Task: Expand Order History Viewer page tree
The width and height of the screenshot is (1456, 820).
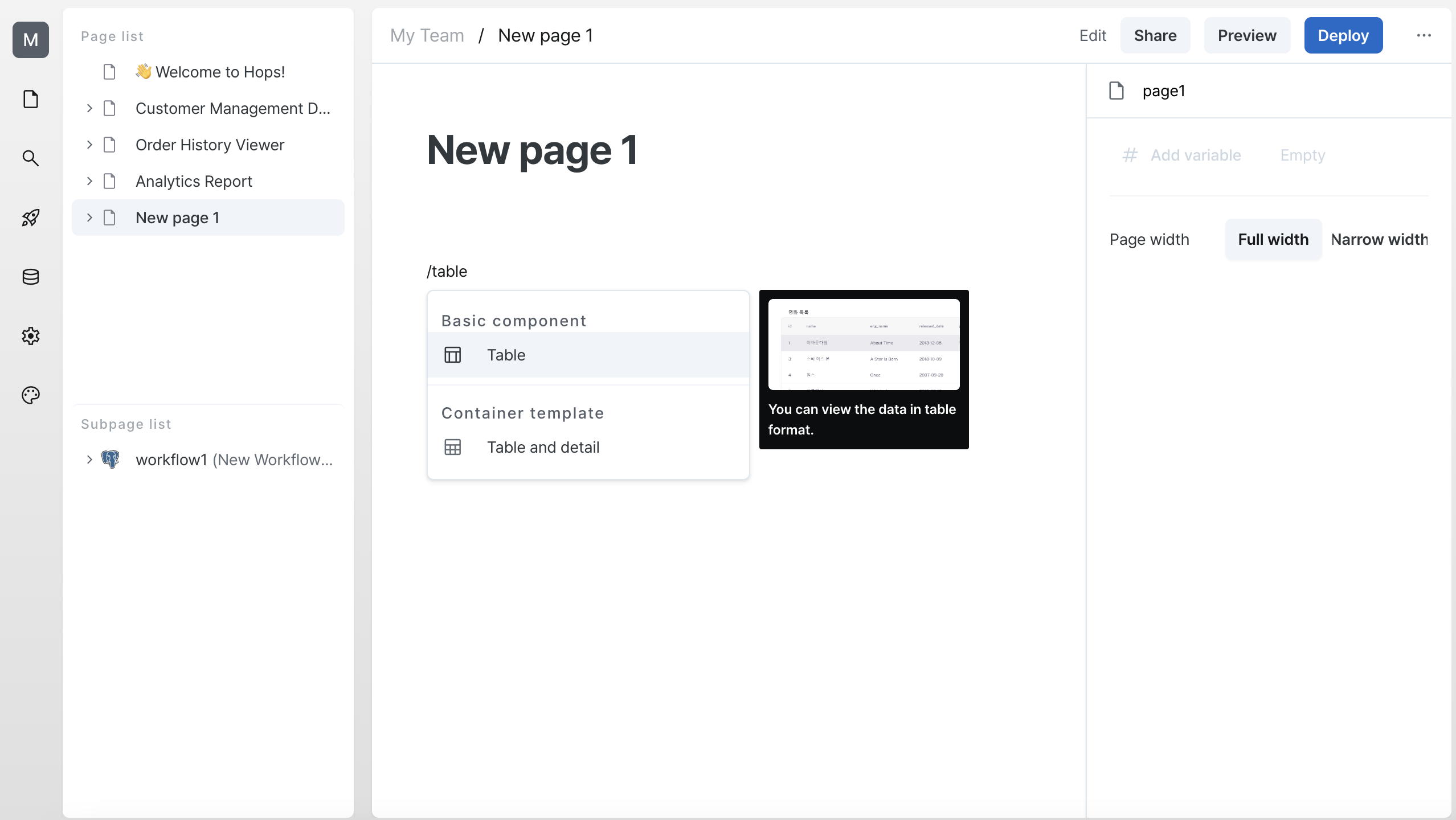Action: point(89,145)
